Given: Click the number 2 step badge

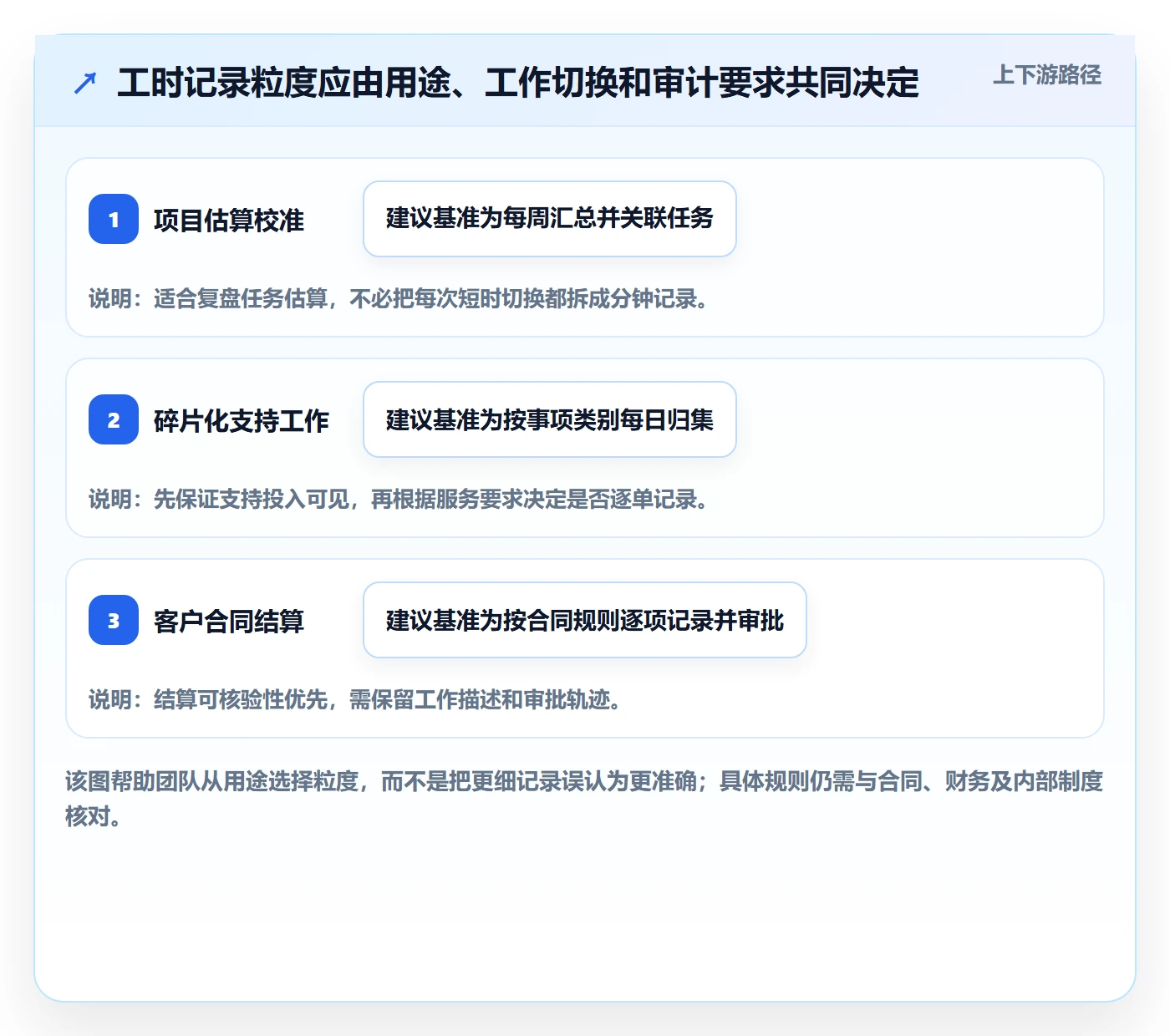Looking at the screenshot, I should pyautogui.click(x=114, y=419).
